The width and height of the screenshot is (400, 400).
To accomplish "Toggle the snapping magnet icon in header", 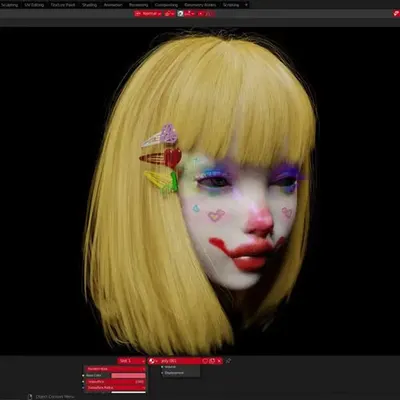I will (181, 14).
